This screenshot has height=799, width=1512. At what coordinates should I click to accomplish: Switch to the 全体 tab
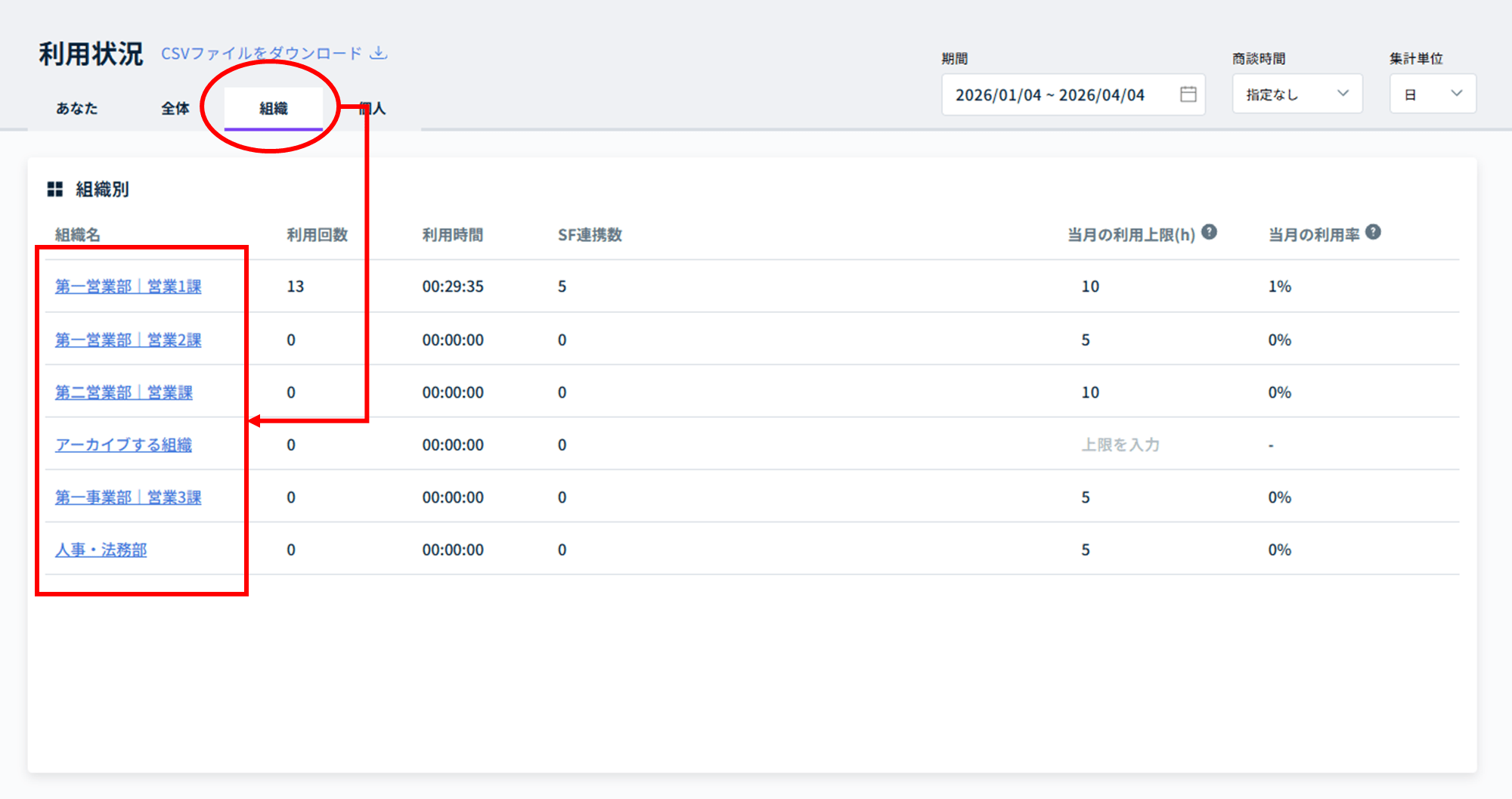tap(175, 109)
